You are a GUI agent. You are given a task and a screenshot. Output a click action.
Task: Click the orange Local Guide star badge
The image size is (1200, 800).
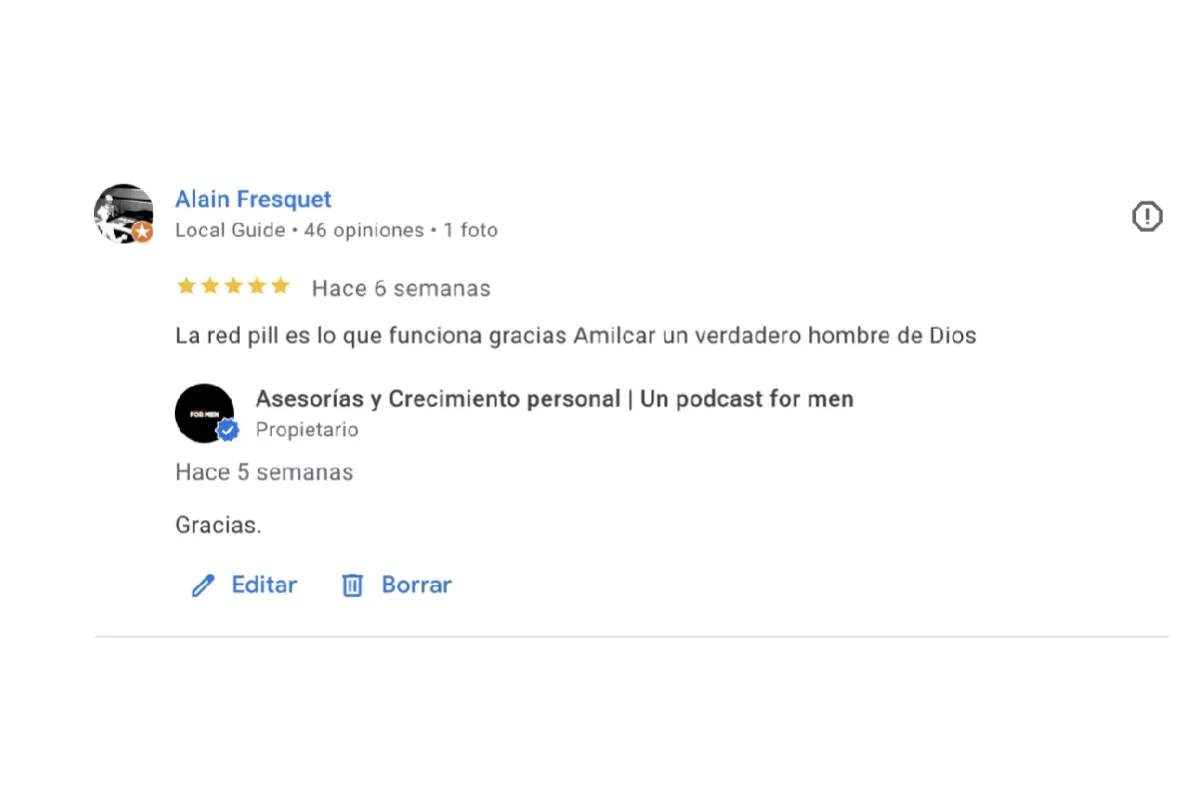pos(143,233)
